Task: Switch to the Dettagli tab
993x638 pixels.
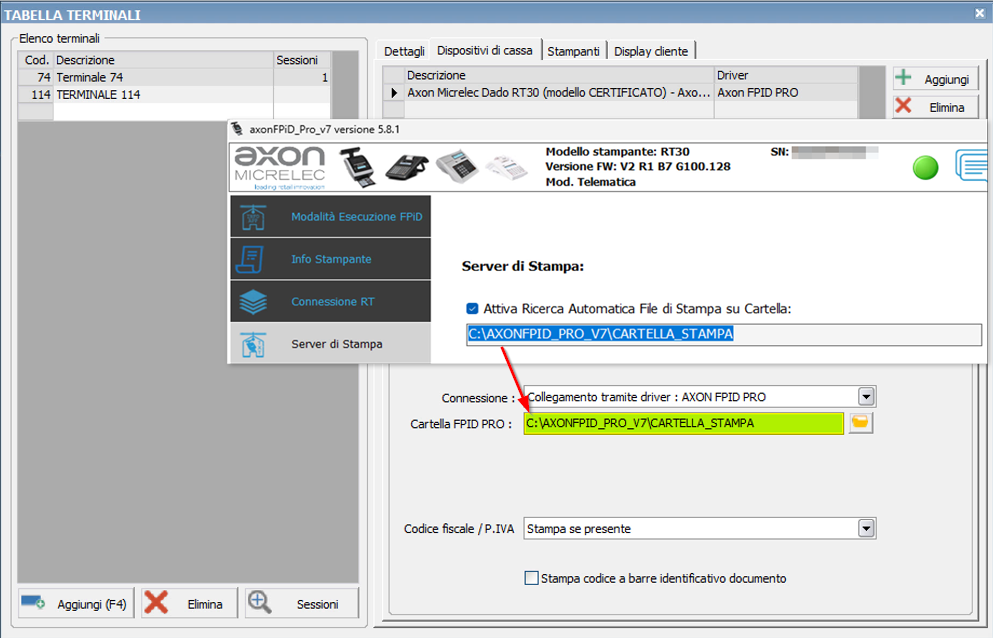Action: click(x=404, y=51)
